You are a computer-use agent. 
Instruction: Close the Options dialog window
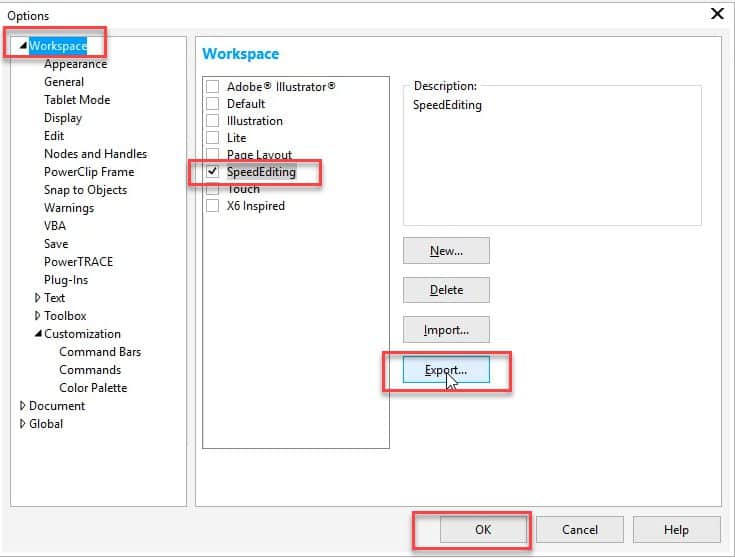click(x=716, y=14)
